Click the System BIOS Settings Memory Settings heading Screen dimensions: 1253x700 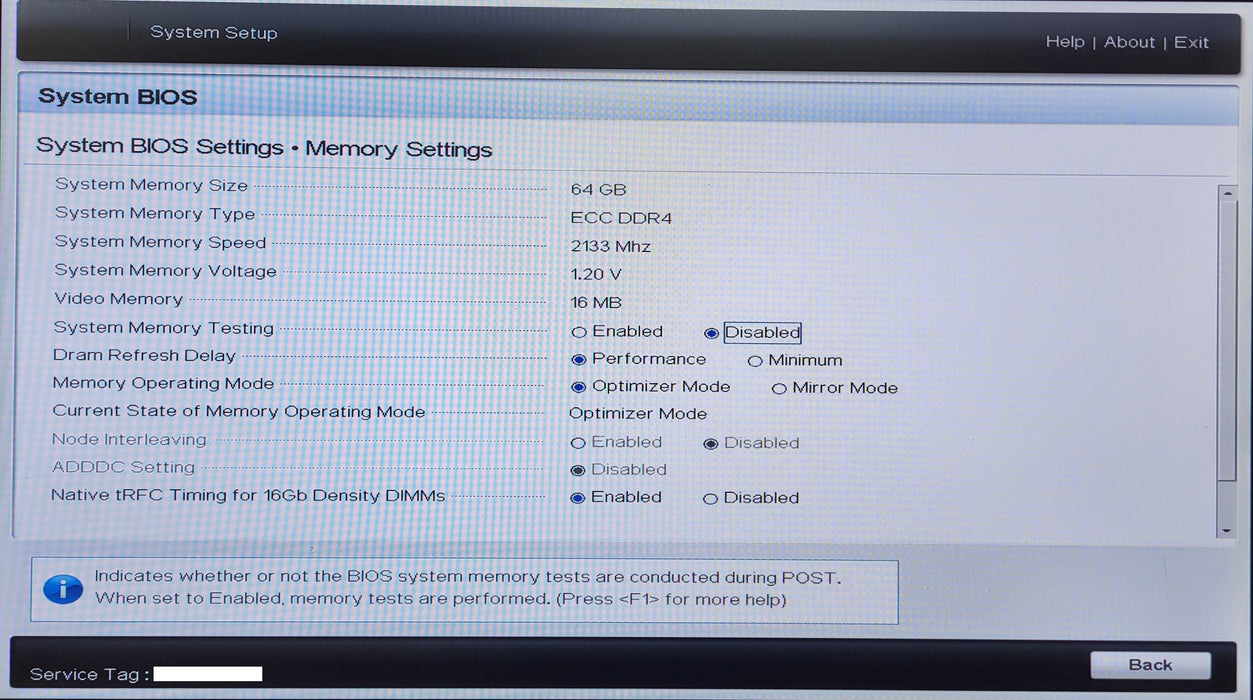coord(264,147)
